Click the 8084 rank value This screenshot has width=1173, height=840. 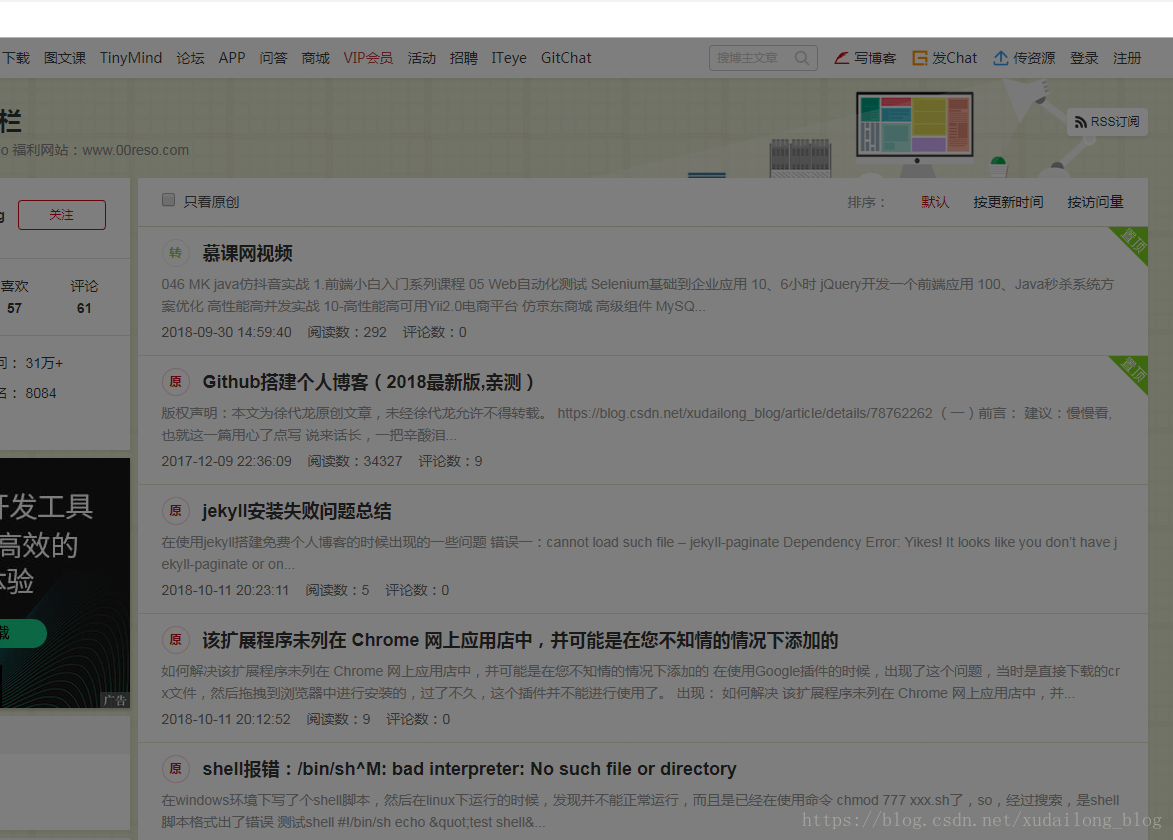(40, 393)
